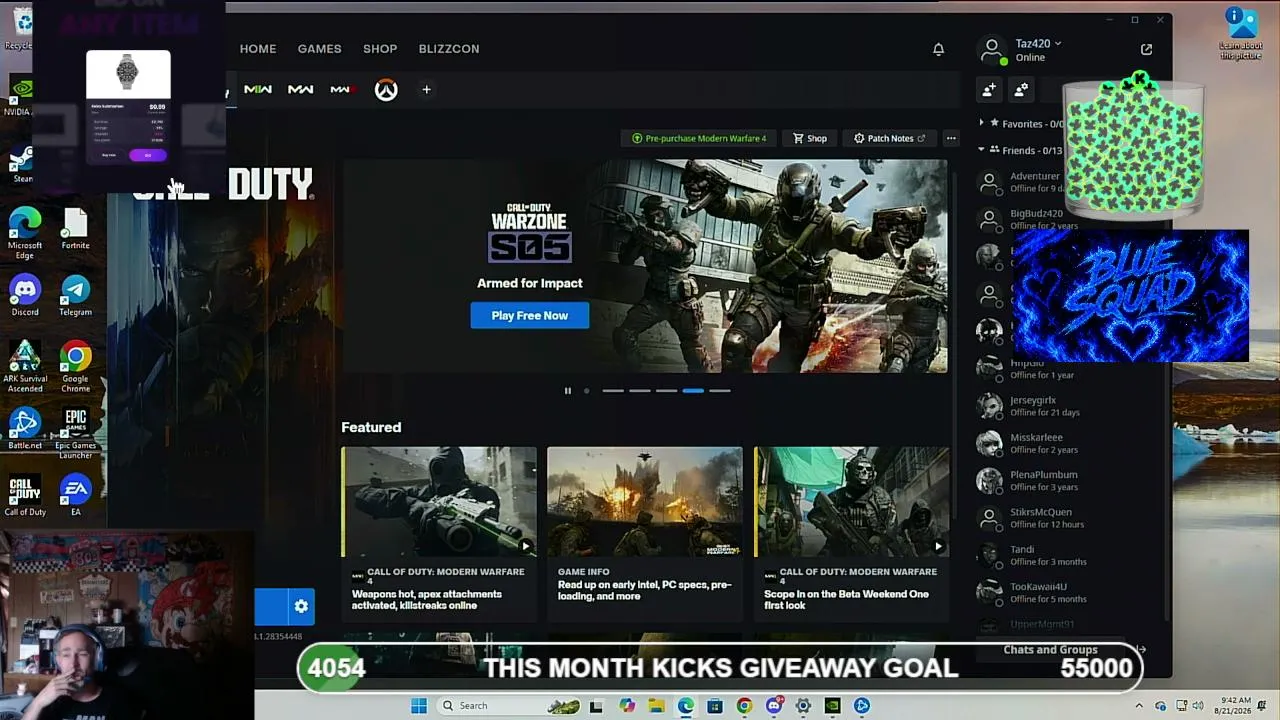
Task: Open File Explorer from taskbar
Action: pyautogui.click(x=656, y=706)
